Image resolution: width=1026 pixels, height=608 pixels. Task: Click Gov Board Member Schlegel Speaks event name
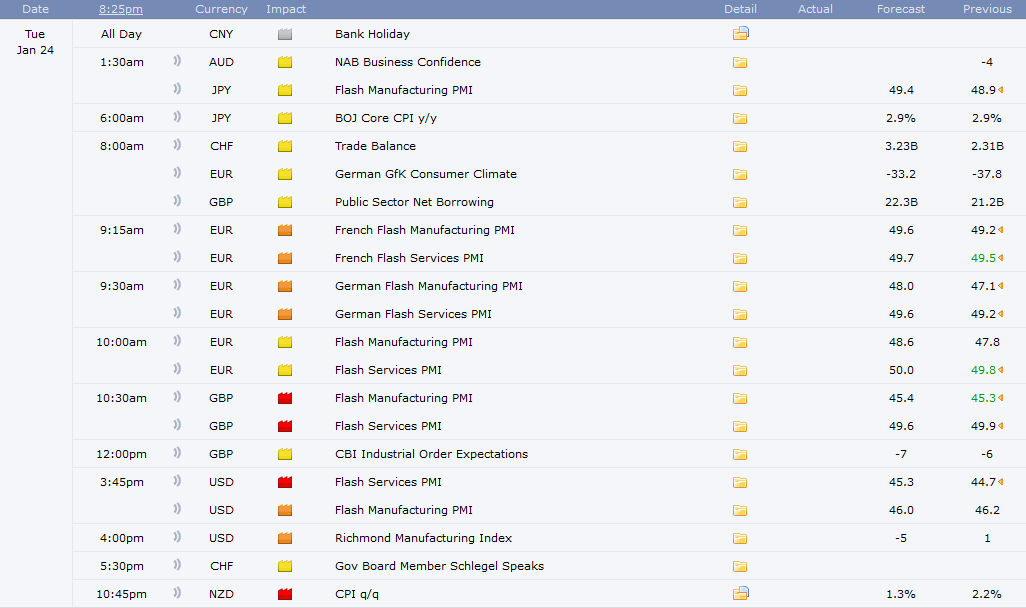coord(439,566)
